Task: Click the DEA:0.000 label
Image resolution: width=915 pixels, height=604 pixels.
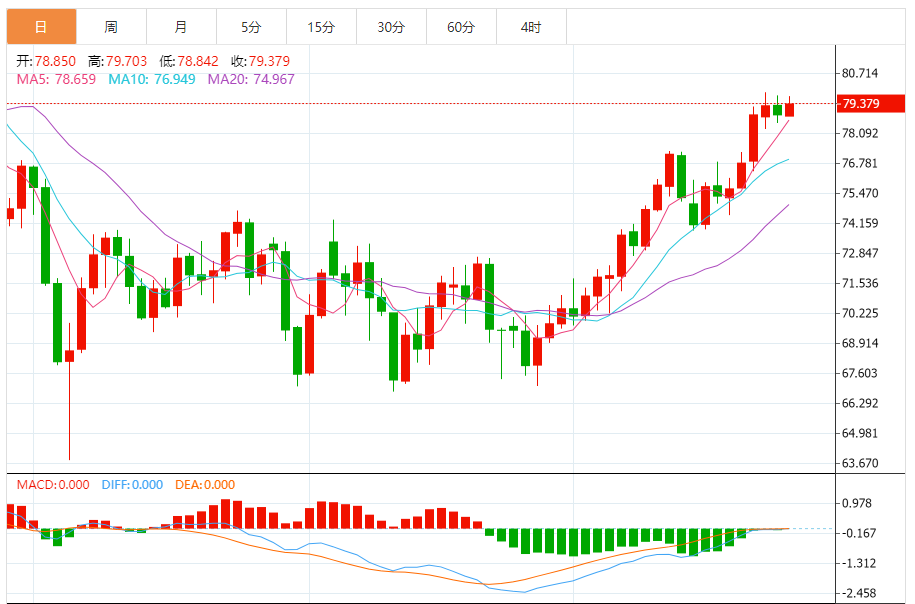Action: coord(205,485)
